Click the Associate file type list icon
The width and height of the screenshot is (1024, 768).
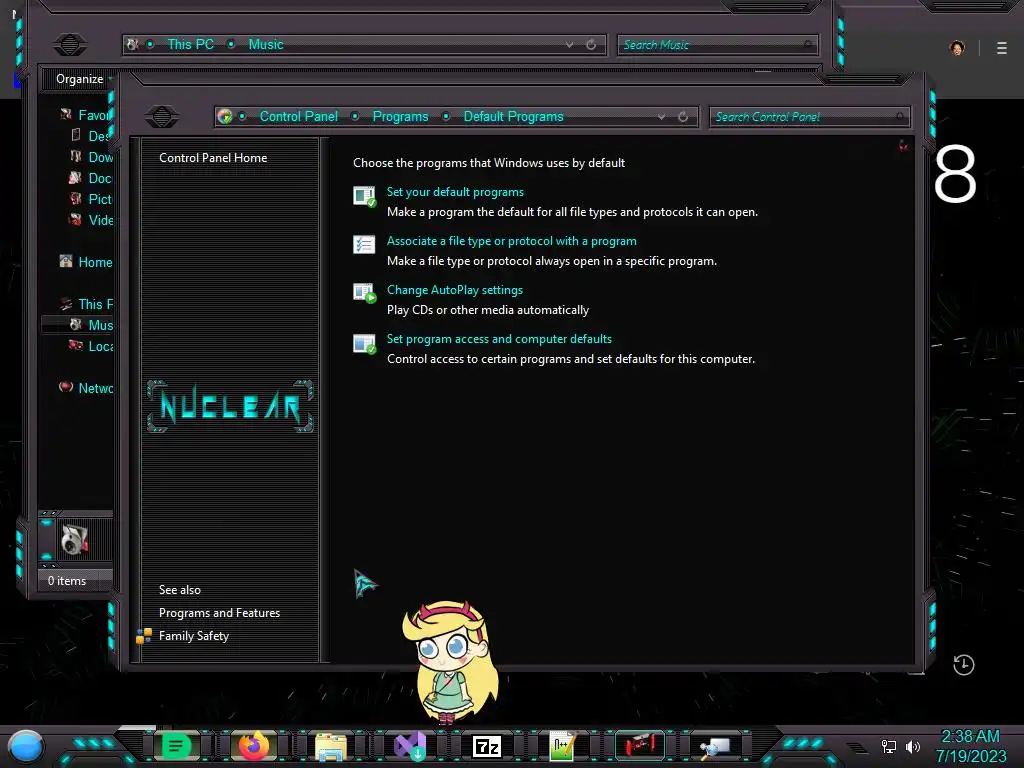pos(364,245)
